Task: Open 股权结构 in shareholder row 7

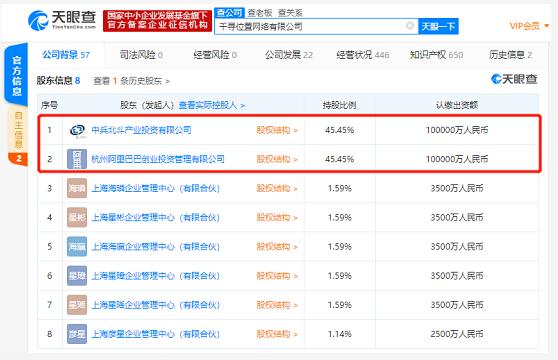Action: [277, 305]
